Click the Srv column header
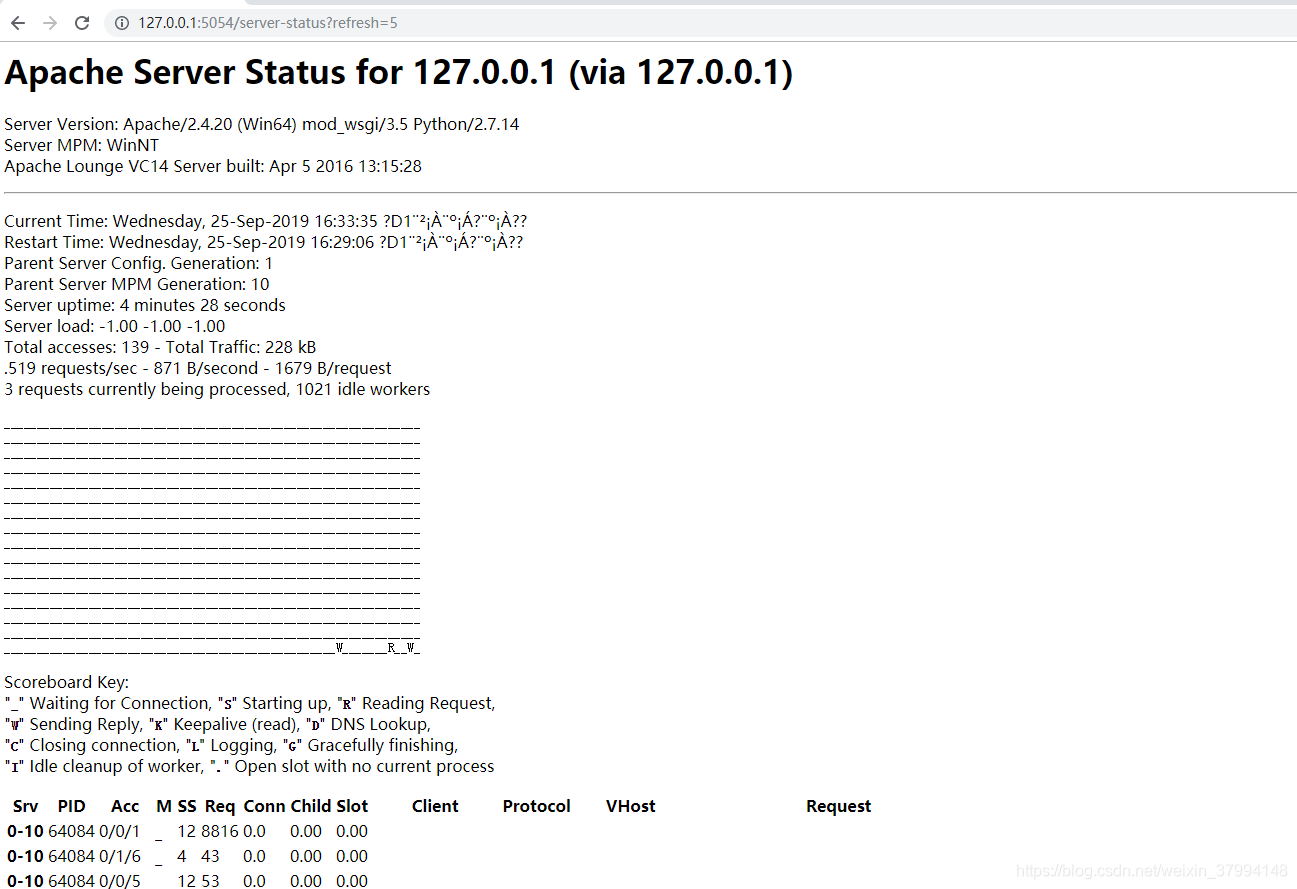This screenshot has width=1297, height=889. tap(25, 806)
